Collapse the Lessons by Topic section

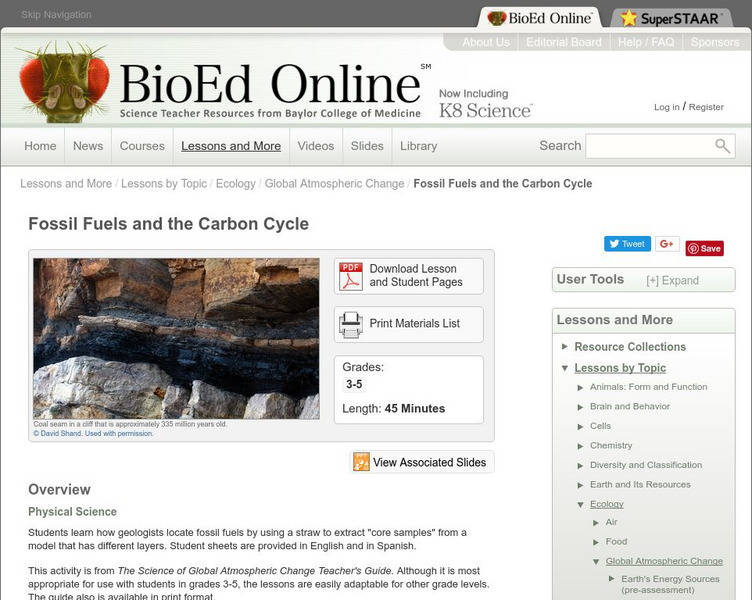point(565,368)
